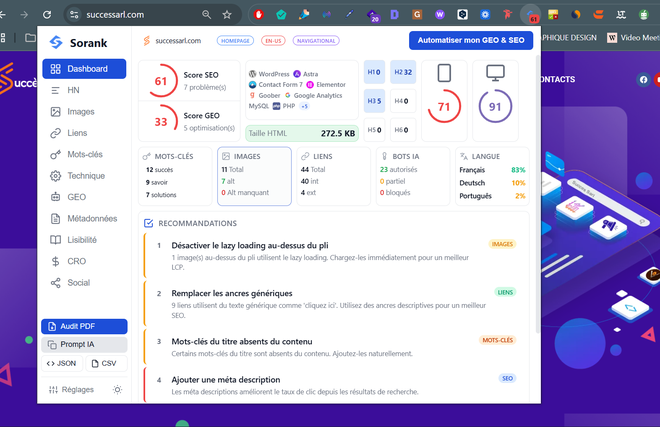Click the mobile device score icon
Viewport: 660px width, 427px height.
[x=445, y=74]
